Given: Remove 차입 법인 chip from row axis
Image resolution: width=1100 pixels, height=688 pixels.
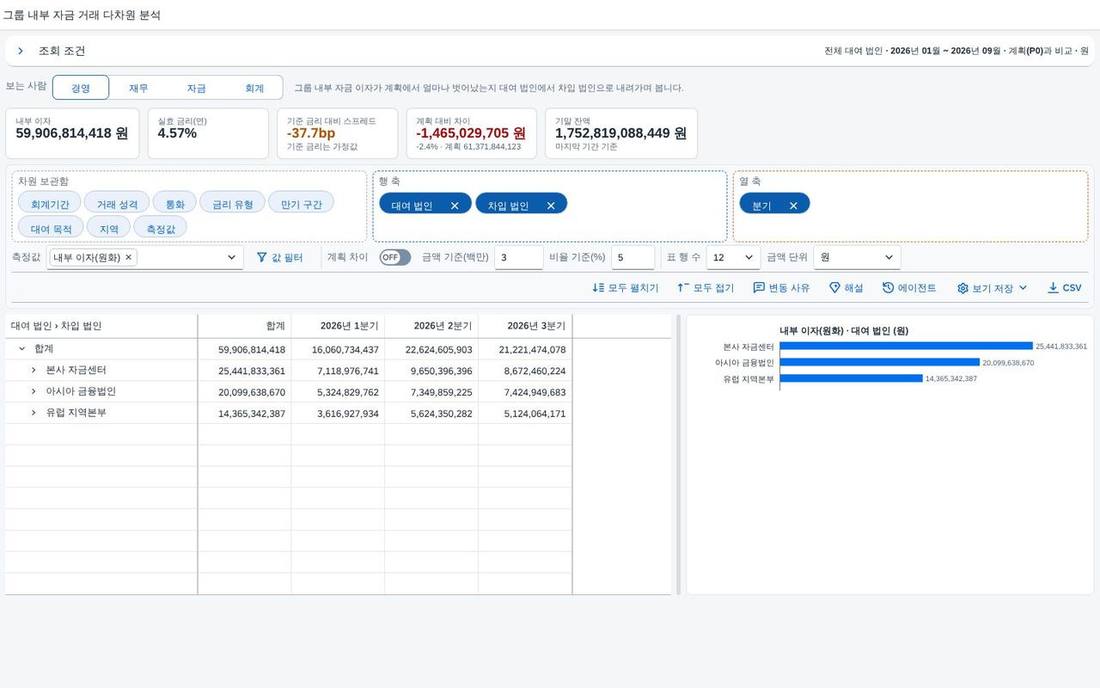Looking at the screenshot, I should point(551,205).
